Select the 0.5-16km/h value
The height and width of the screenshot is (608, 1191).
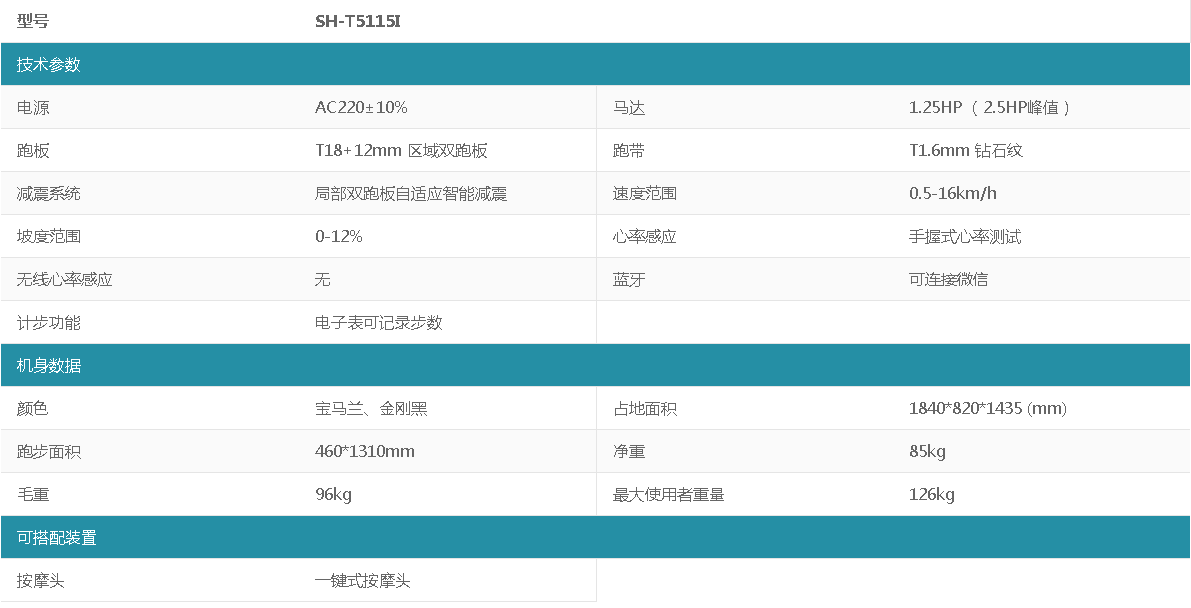click(952, 194)
